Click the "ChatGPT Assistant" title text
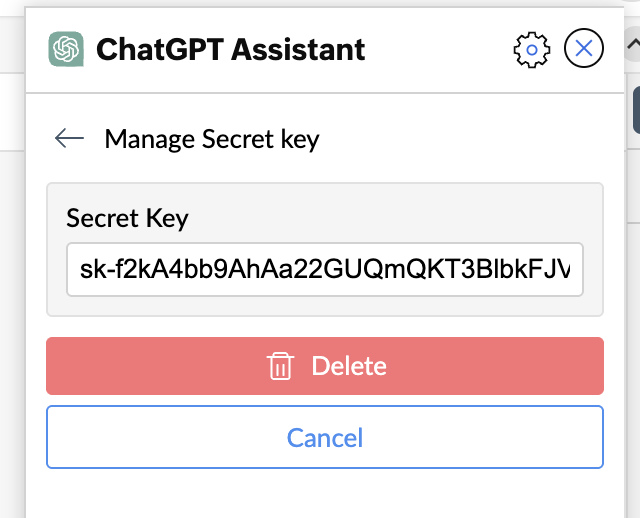The width and height of the screenshot is (640, 518). click(x=231, y=49)
